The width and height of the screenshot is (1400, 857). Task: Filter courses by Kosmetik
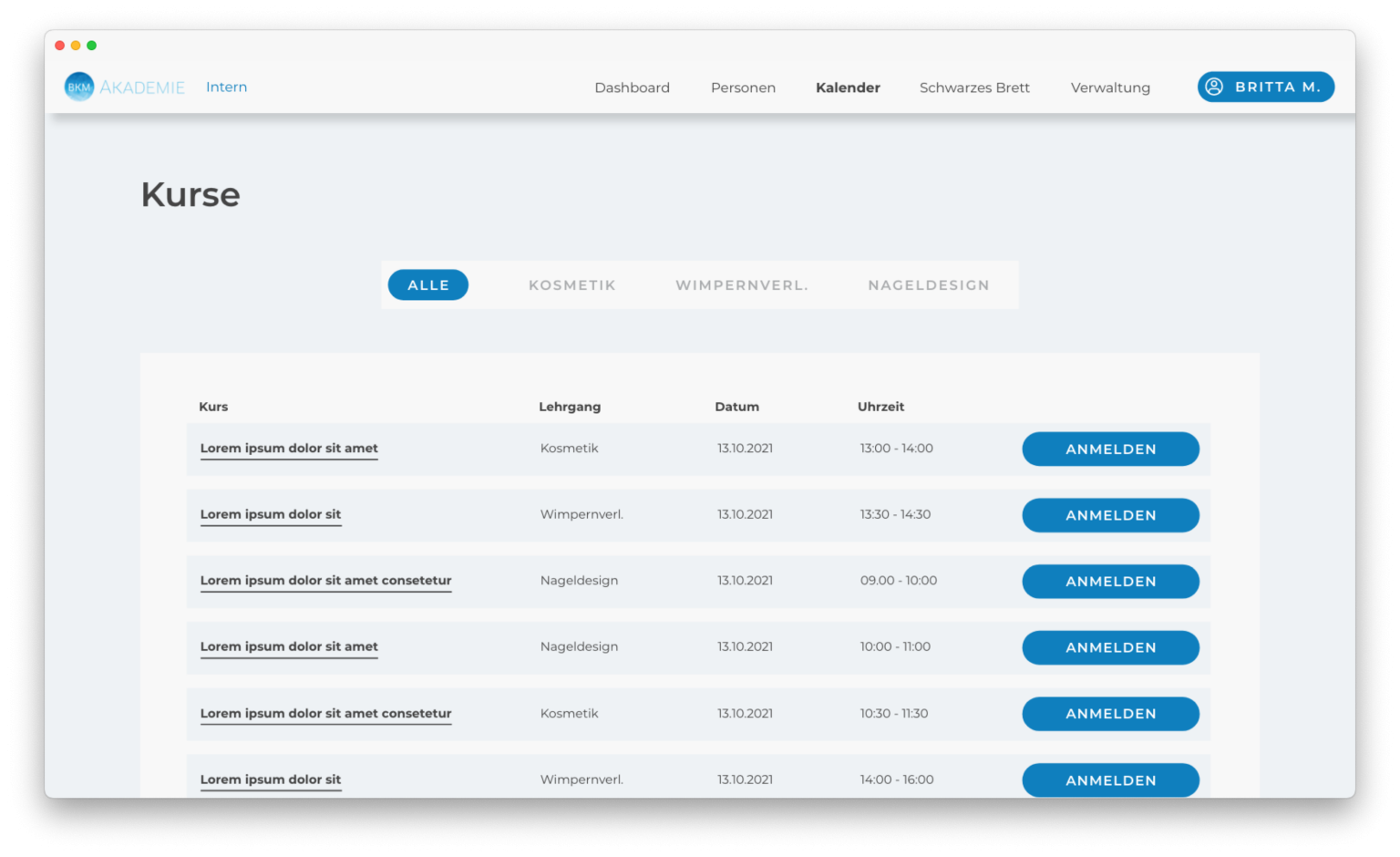572,285
